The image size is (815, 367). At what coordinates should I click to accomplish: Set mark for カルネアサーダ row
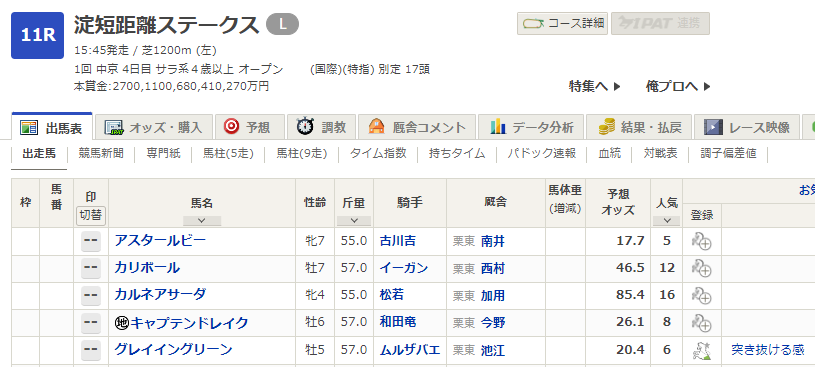91,295
